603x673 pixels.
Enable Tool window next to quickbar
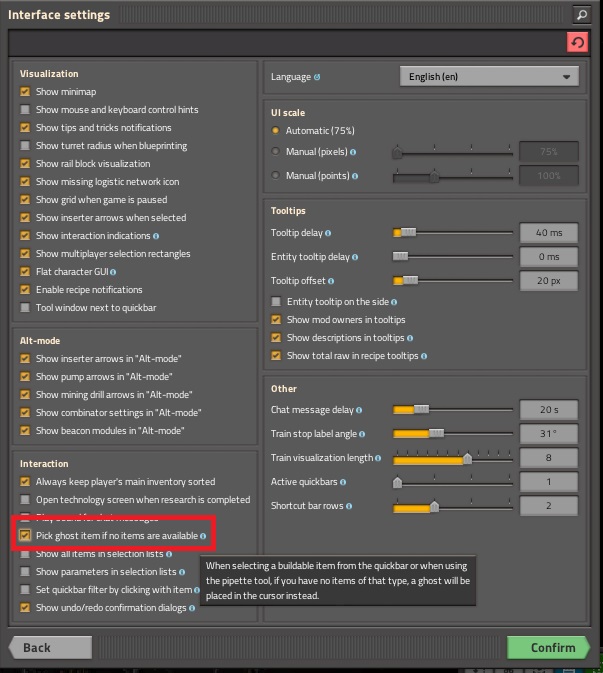click(x=25, y=308)
